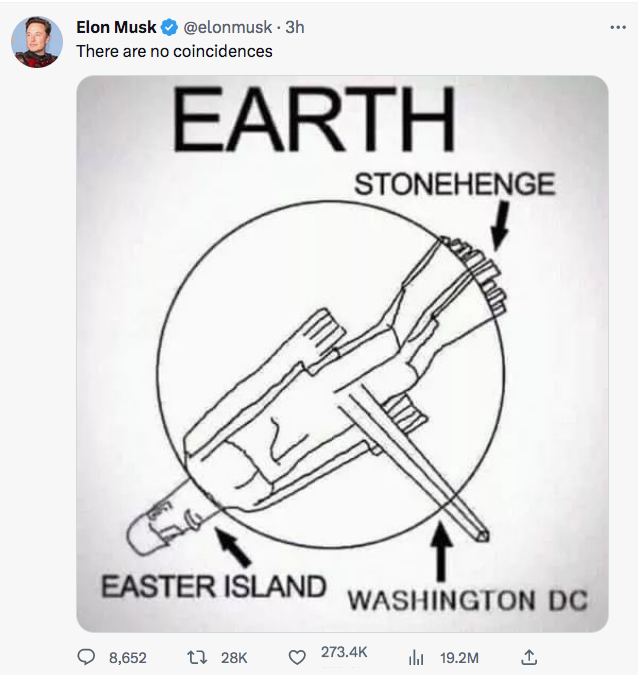Image resolution: width=638 pixels, height=675 pixels.
Task: Click the STONEHENGE label in the image
Action: (454, 184)
